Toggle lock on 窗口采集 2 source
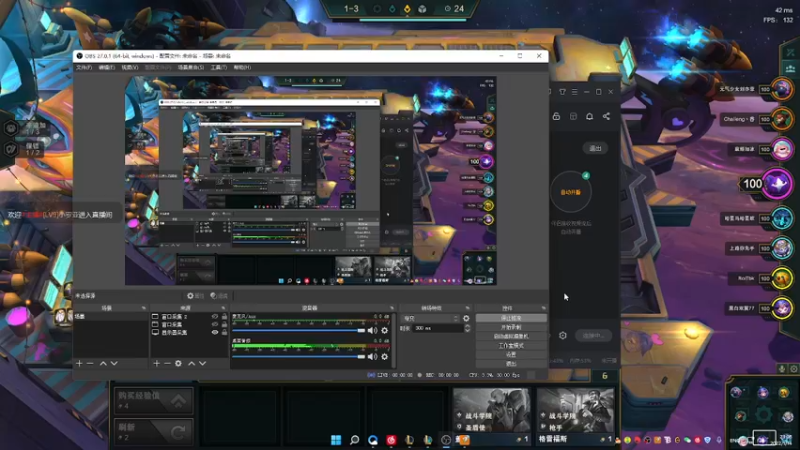 tap(224, 317)
